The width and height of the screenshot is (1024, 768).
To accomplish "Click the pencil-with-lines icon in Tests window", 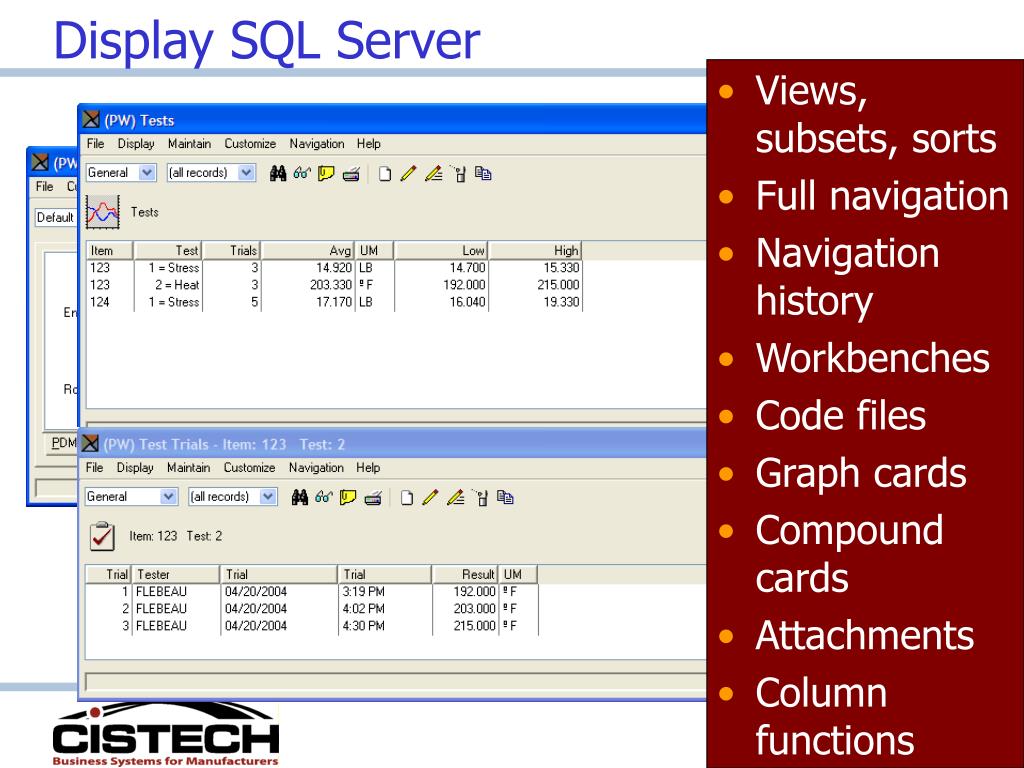I will point(433,173).
